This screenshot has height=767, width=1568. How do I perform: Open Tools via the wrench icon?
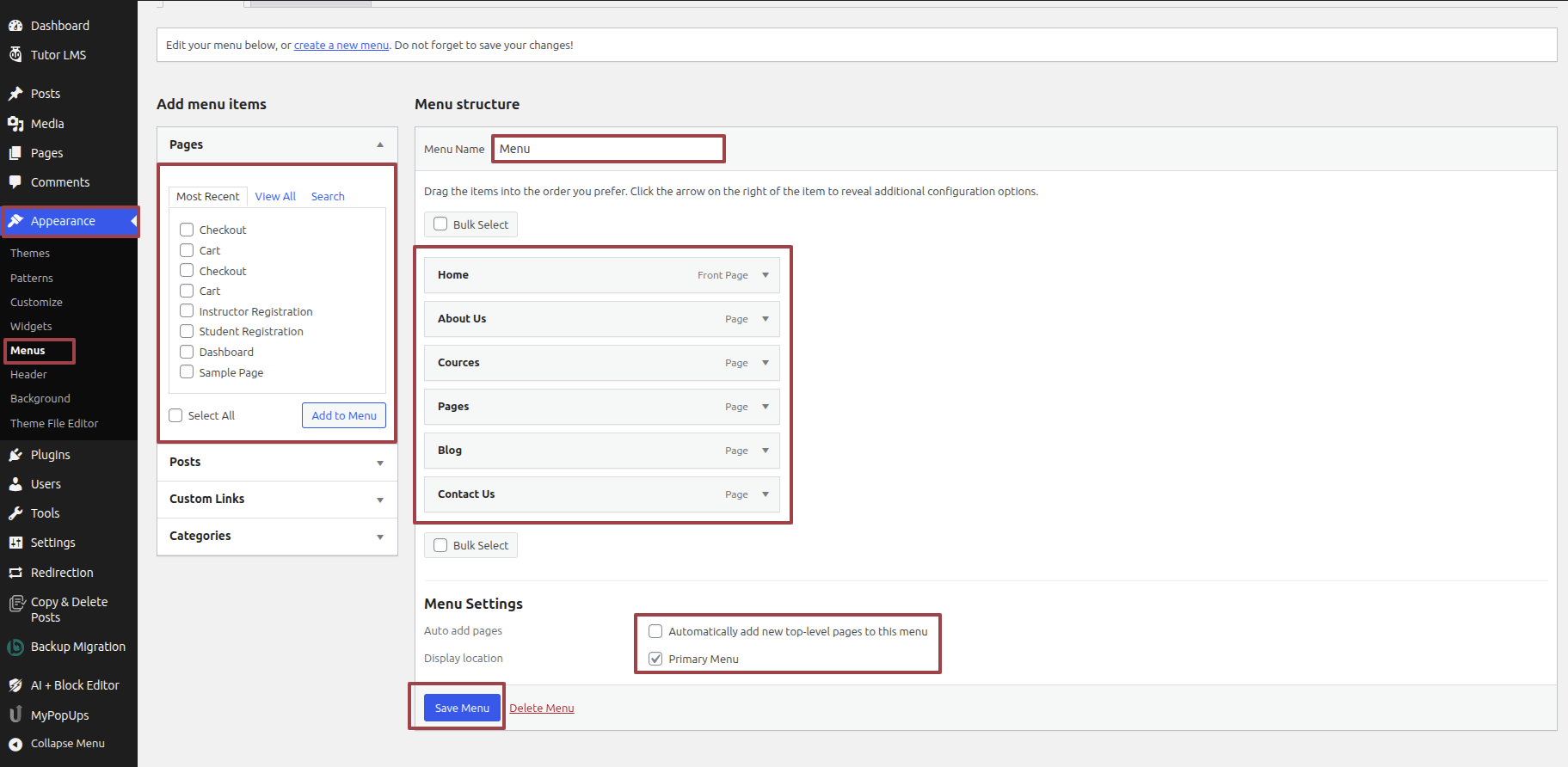(x=15, y=513)
